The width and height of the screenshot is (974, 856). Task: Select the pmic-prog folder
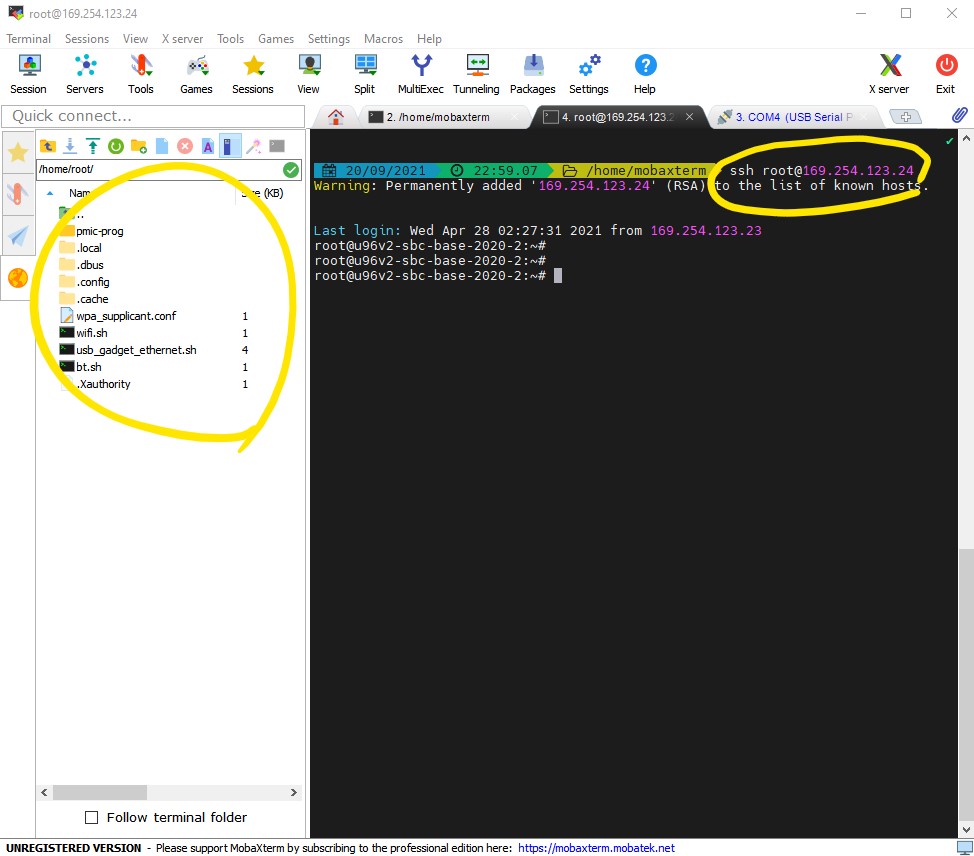[x=99, y=231]
